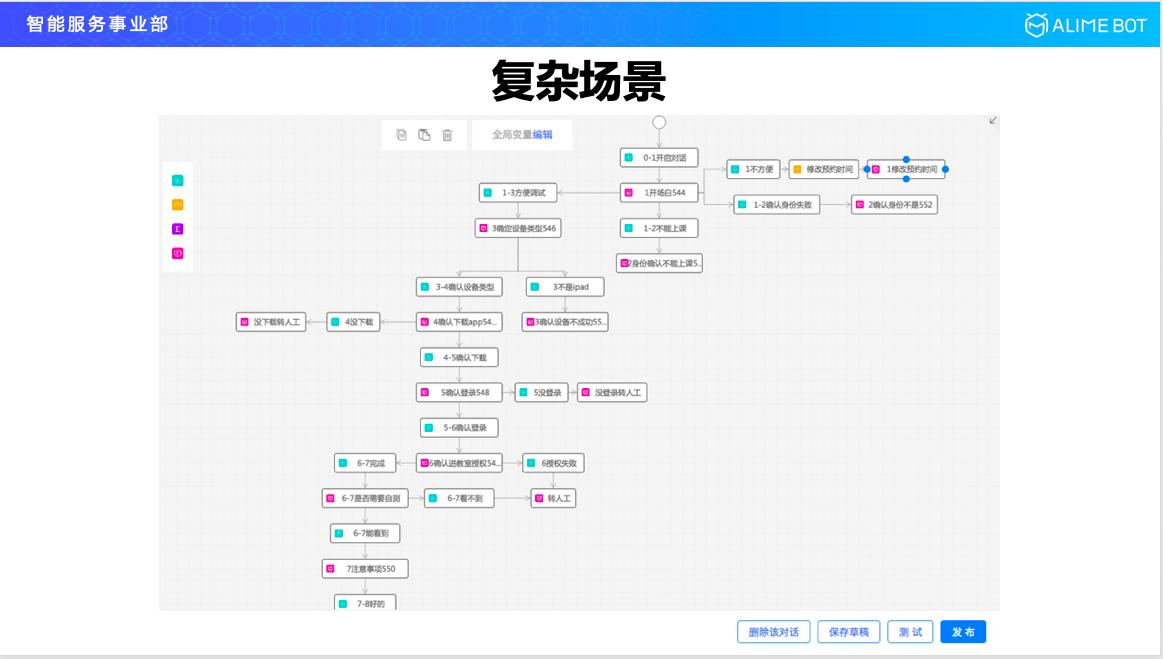Select the orange node type icon in left palette
This screenshot has width=1163, height=659.
[x=177, y=204]
